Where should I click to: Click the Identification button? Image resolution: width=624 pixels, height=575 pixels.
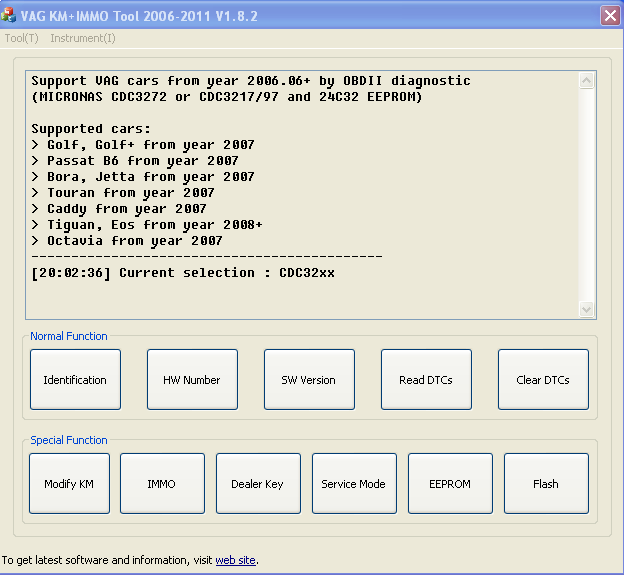pos(75,380)
